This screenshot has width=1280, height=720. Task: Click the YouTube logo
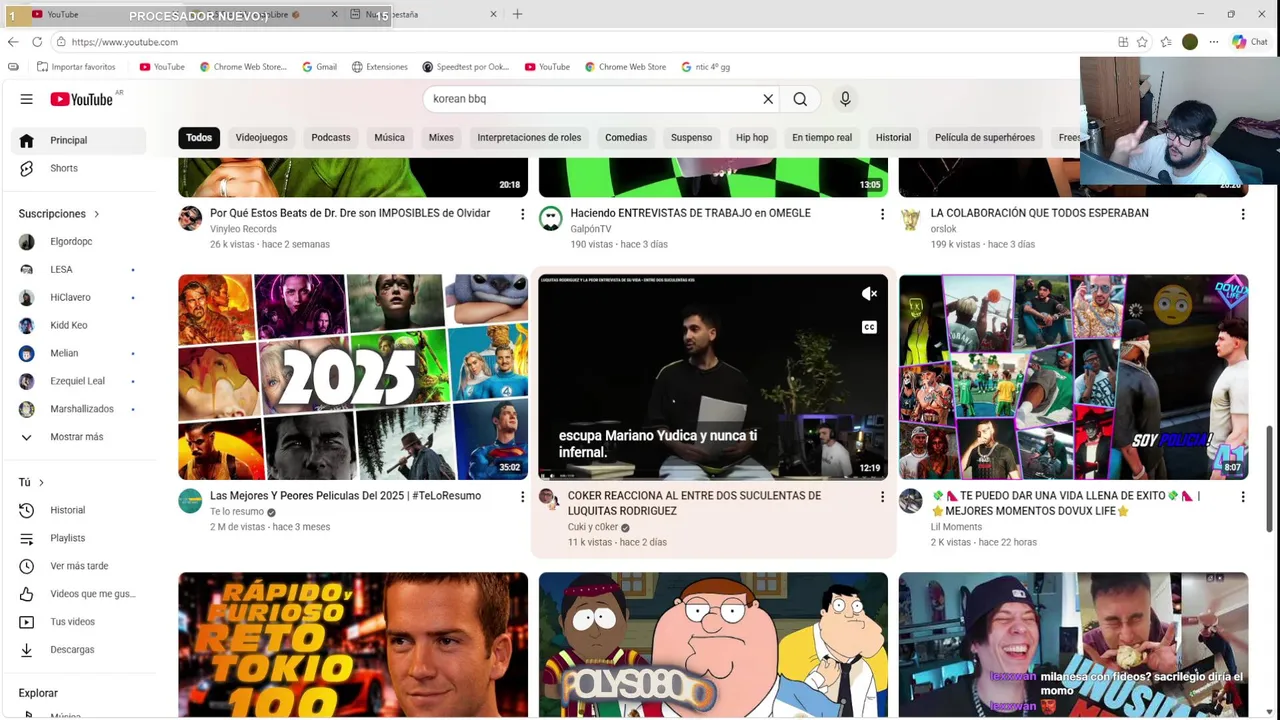coord(81,99)
